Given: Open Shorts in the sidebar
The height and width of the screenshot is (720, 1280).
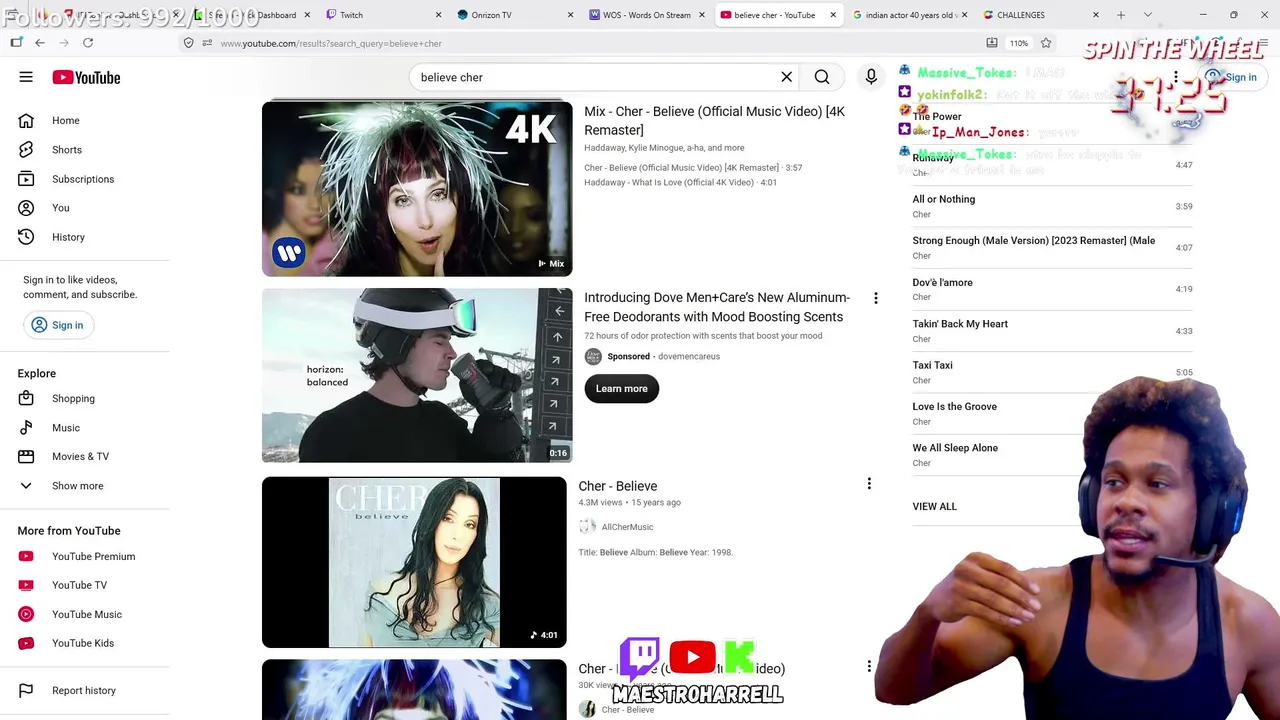Looking at the screenshot, I should 85,150.
